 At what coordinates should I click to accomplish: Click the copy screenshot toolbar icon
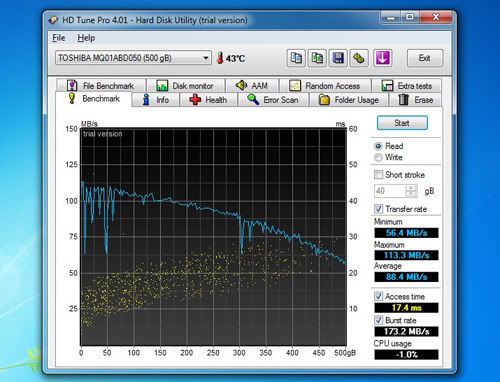click(317, 58)
